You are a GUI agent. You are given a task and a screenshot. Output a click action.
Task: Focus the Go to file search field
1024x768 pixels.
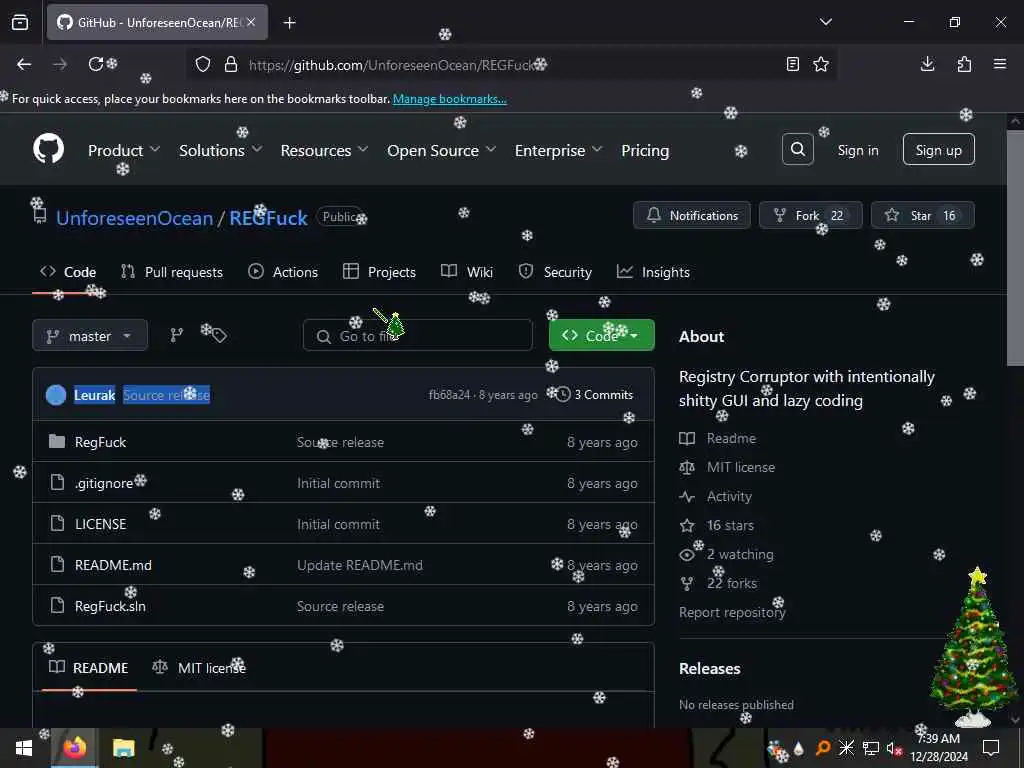(418, 336)
